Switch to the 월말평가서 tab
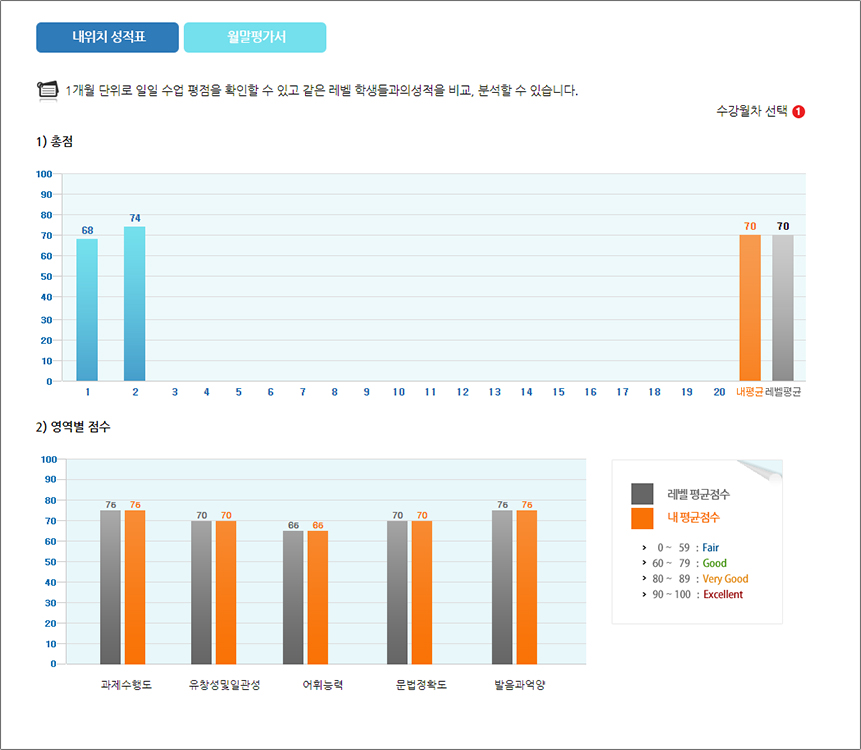 (255, 38)
